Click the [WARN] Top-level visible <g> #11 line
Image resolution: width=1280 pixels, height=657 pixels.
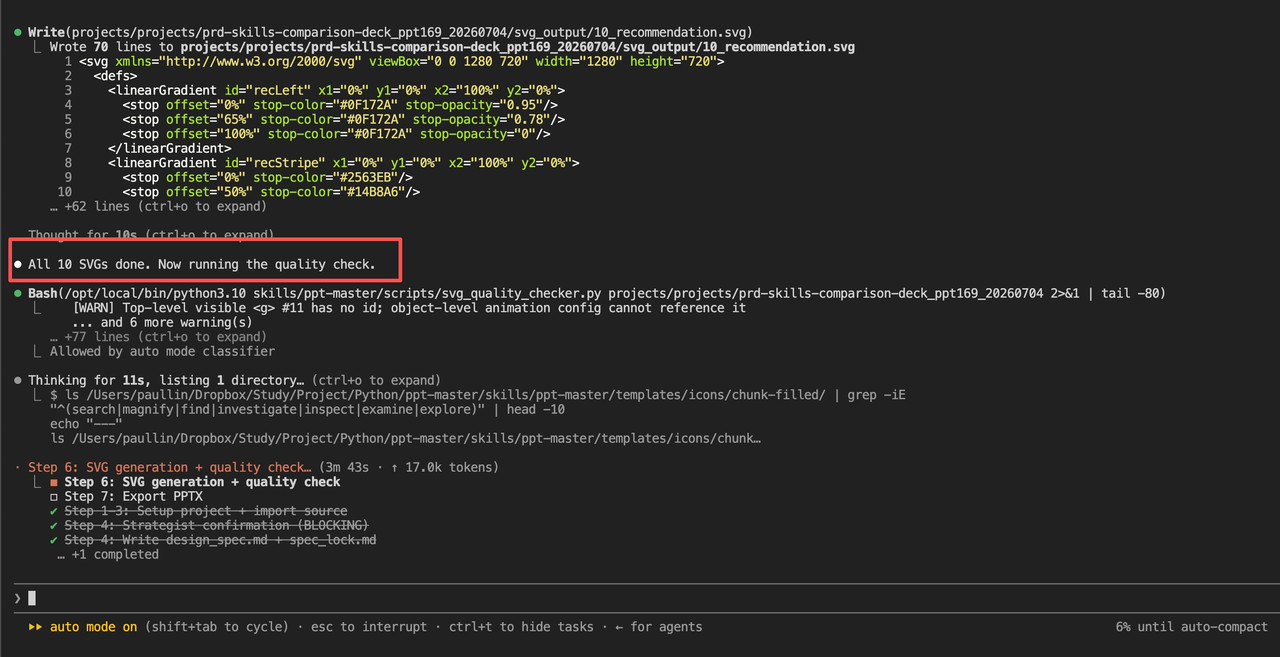coord(409,308)
